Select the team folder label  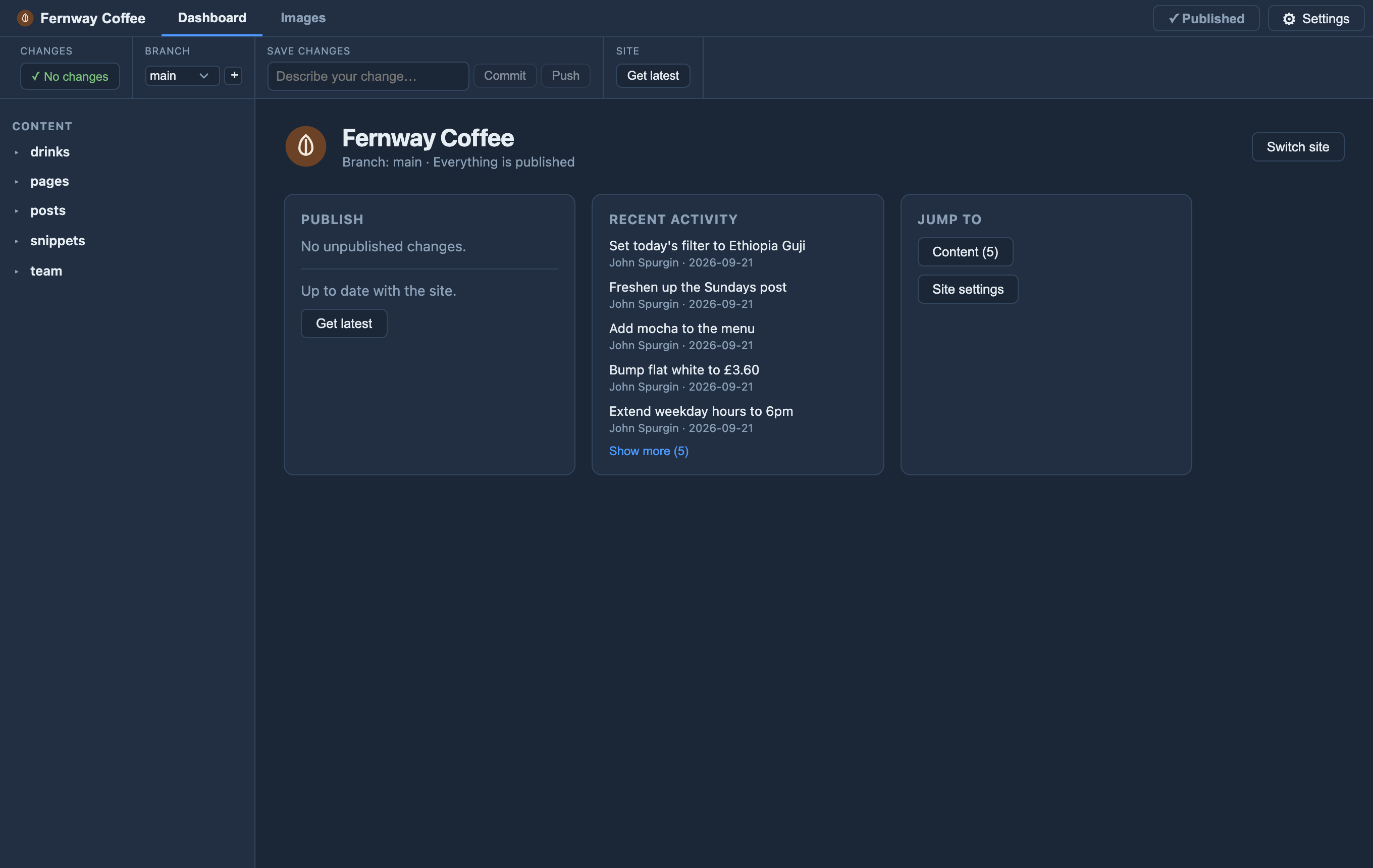pyautogui.click(x=45, y=270)
